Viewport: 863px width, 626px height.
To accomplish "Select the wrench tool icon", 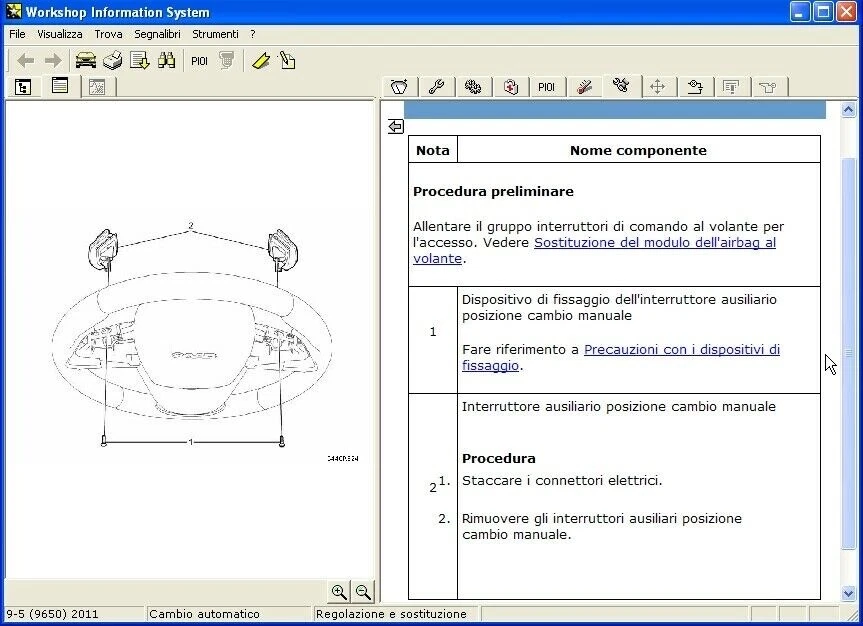I will (436, 86).
